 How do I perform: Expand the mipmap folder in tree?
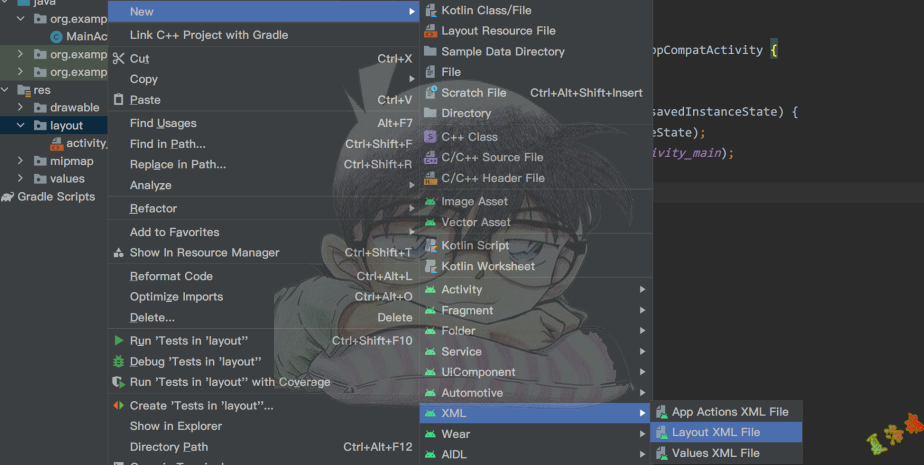pyautogui.click(x=22, y=161)
